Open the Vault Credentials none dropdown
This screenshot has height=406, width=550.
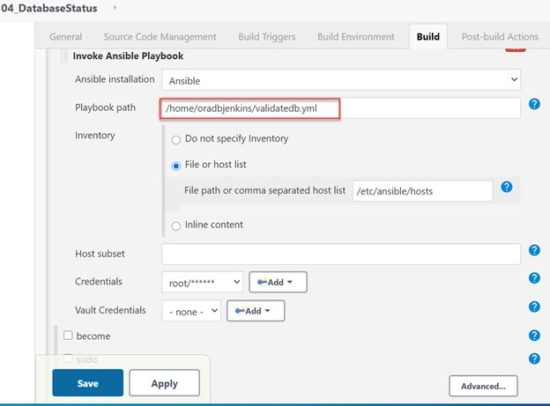tap(191, 311)
